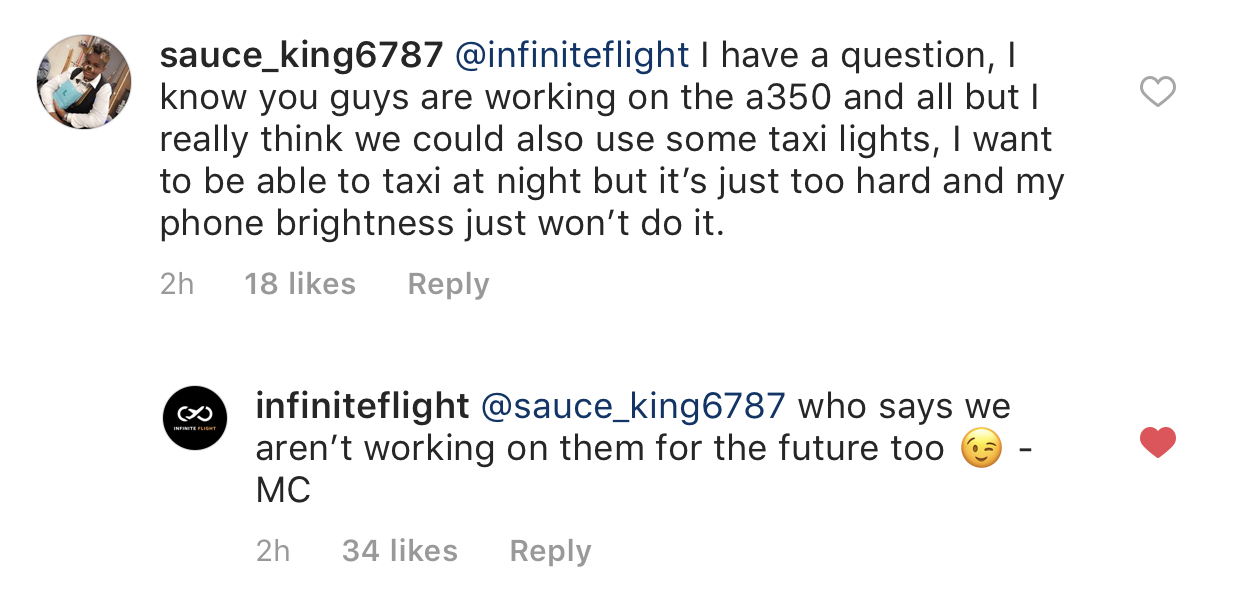This screenshot has width=1242, height=608.
Task: Click the "MC" signature in the reply
Action: pos(283,491)
